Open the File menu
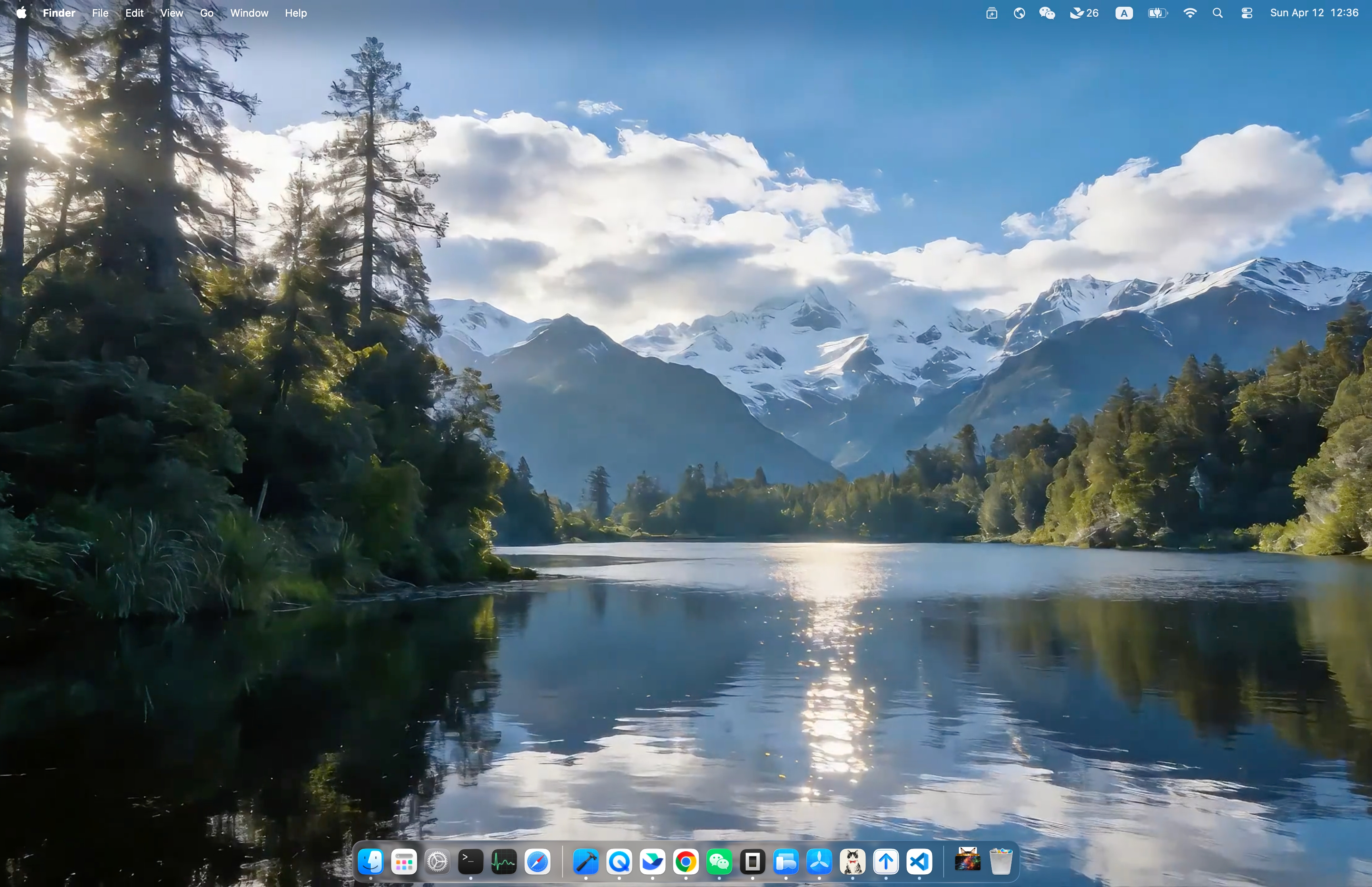 [100, 13]
